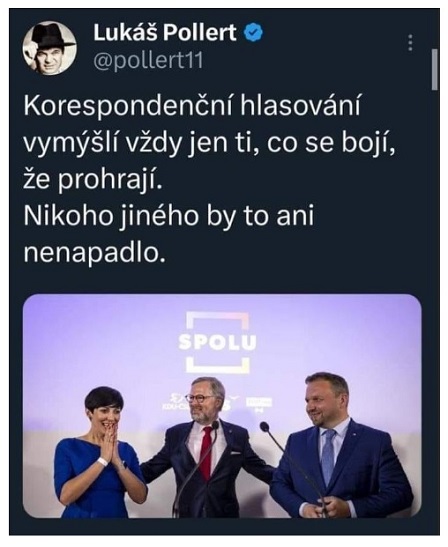Click the black hat in the avatar
The width and height of the screenshot is (448, 547).
point(52,36)
